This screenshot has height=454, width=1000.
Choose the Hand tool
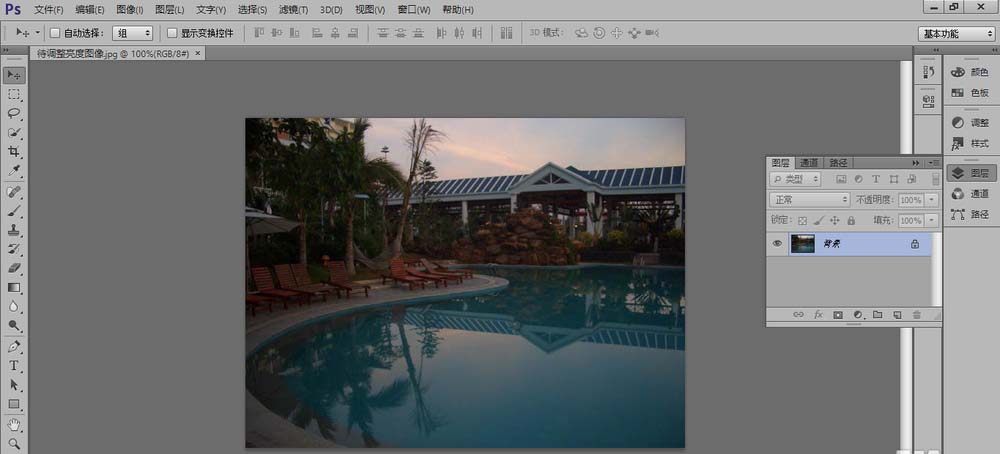pyautogui.click(x=14, y=424)
